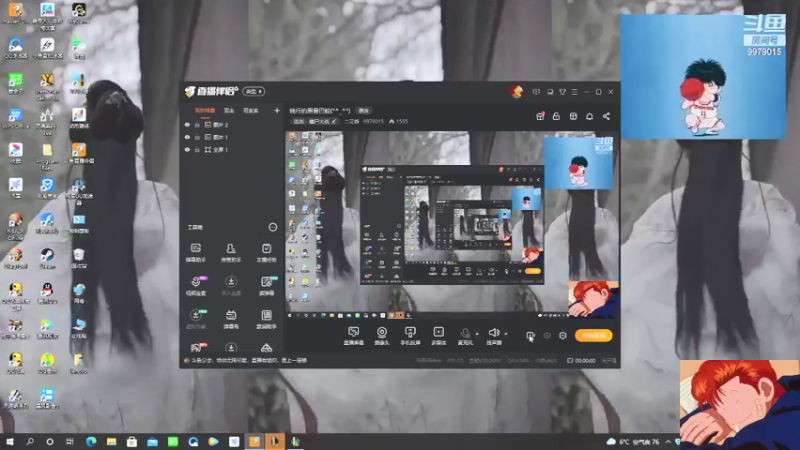Lock the 全屏 1 layer
This screenshot has width=800, height=450.
[197, 149]
